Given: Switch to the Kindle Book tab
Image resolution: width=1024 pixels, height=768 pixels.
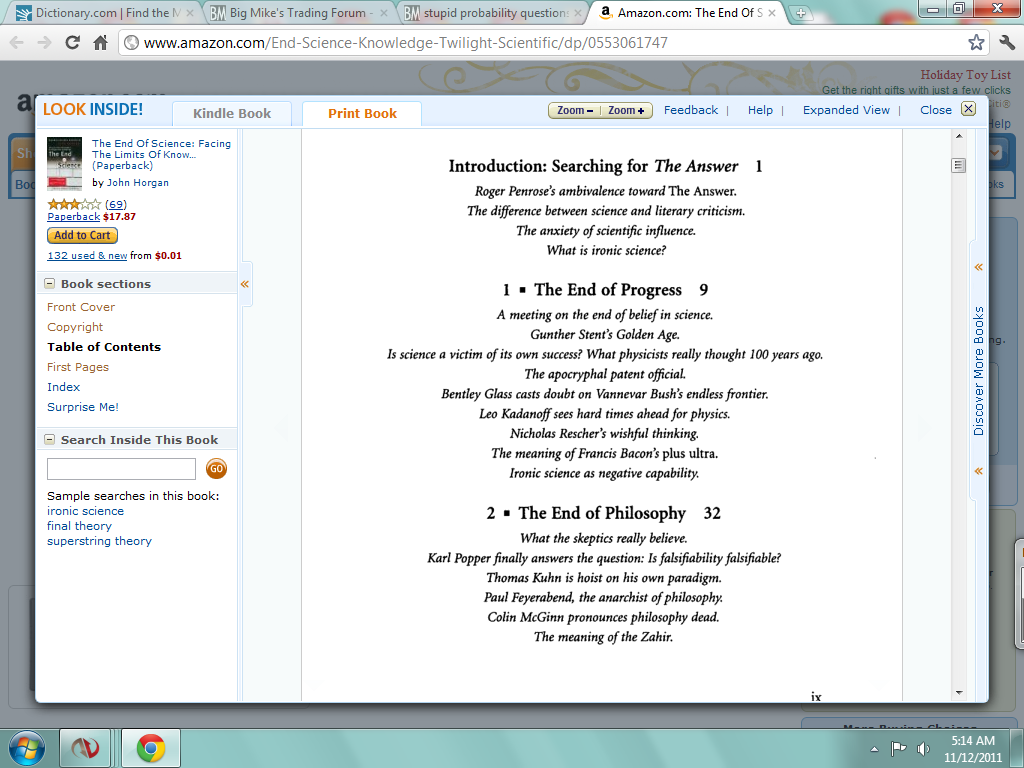Looking at the screenshot, I should tap(232, 113).
